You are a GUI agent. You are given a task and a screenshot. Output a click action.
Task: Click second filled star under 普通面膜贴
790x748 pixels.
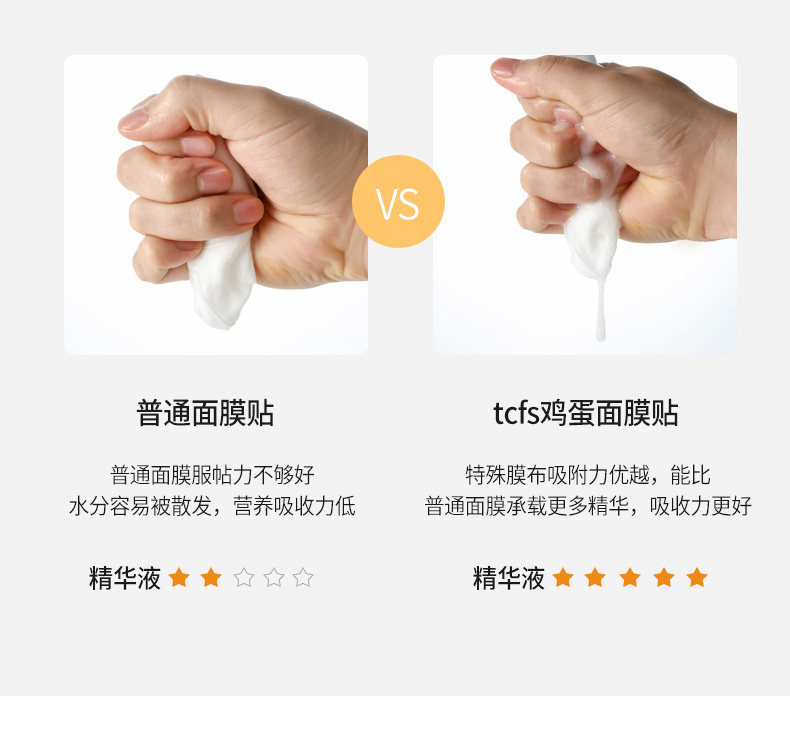(x=211, y=577)
